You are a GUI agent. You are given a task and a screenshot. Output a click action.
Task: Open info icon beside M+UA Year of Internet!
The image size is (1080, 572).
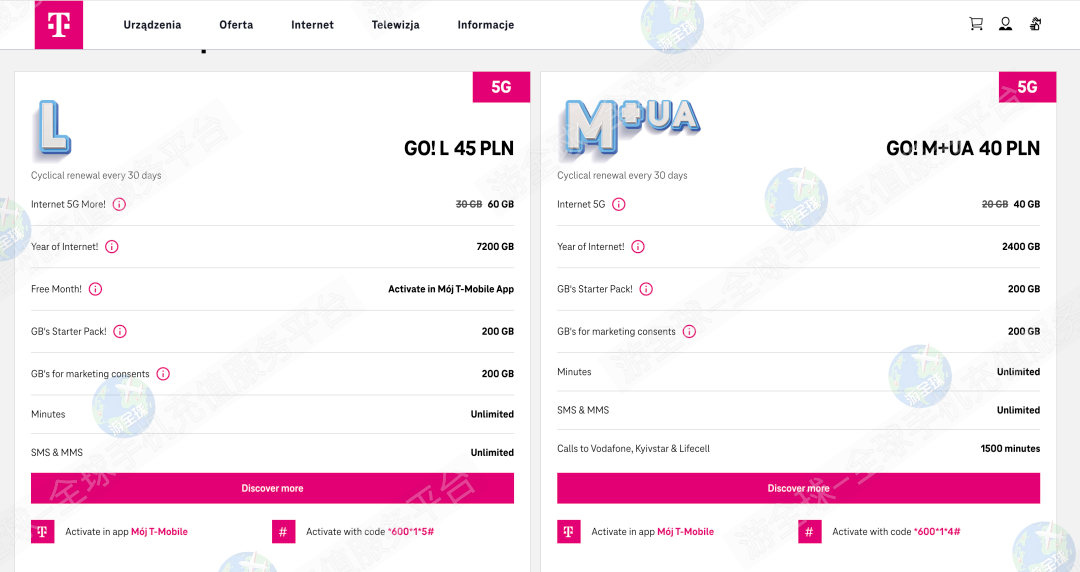click(638, 247)
